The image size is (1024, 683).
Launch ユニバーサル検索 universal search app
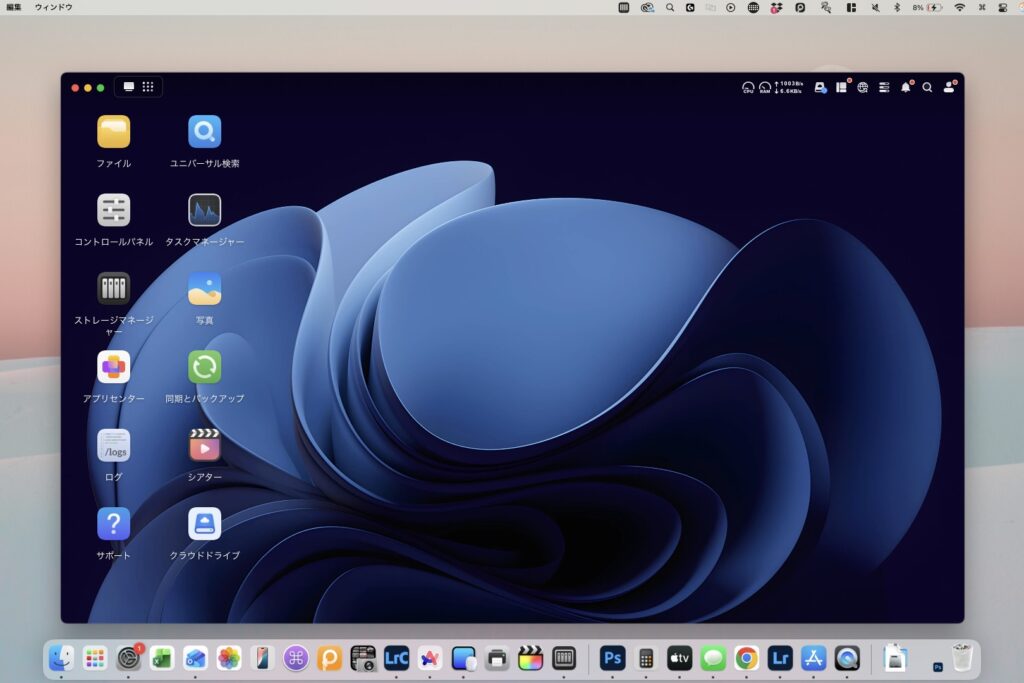point(204,132)
